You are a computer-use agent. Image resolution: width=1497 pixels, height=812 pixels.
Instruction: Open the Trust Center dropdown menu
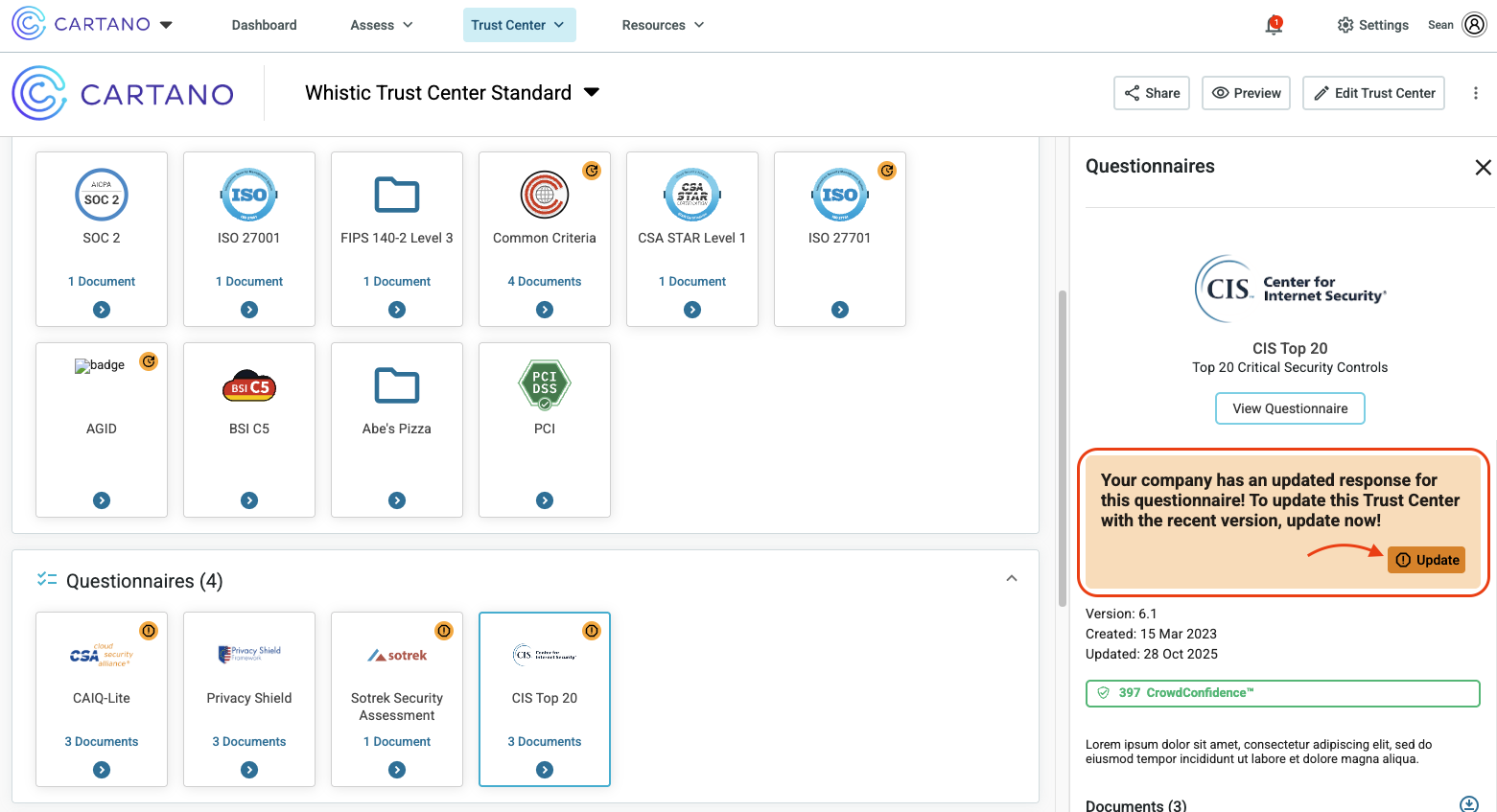pyautogui.click(x=520, y=25)
